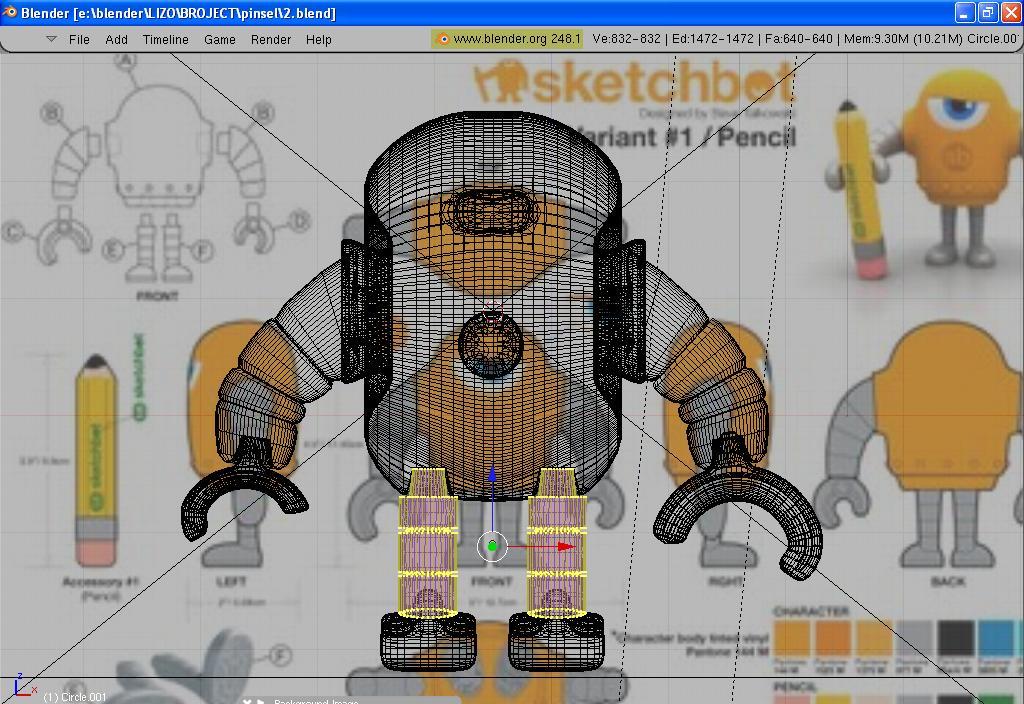Open the Render menu

[270, 40]
